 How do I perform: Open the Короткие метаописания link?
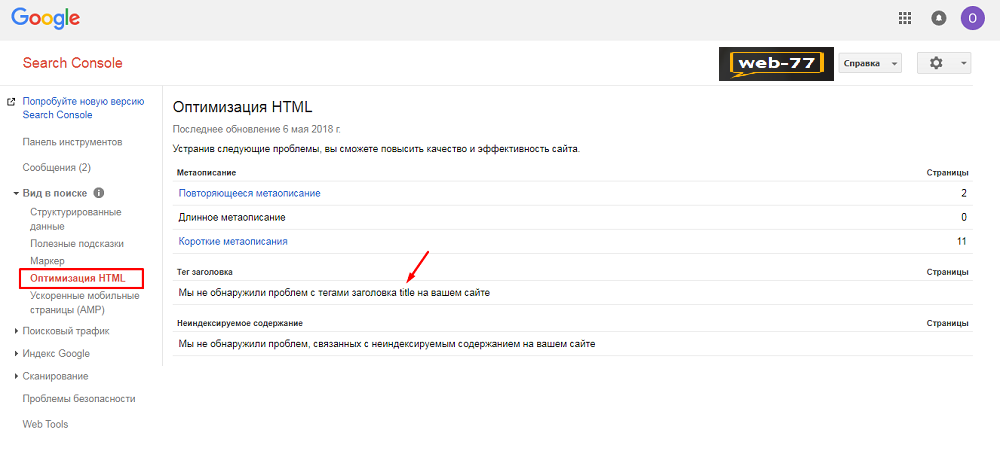[x=233, y=242]
